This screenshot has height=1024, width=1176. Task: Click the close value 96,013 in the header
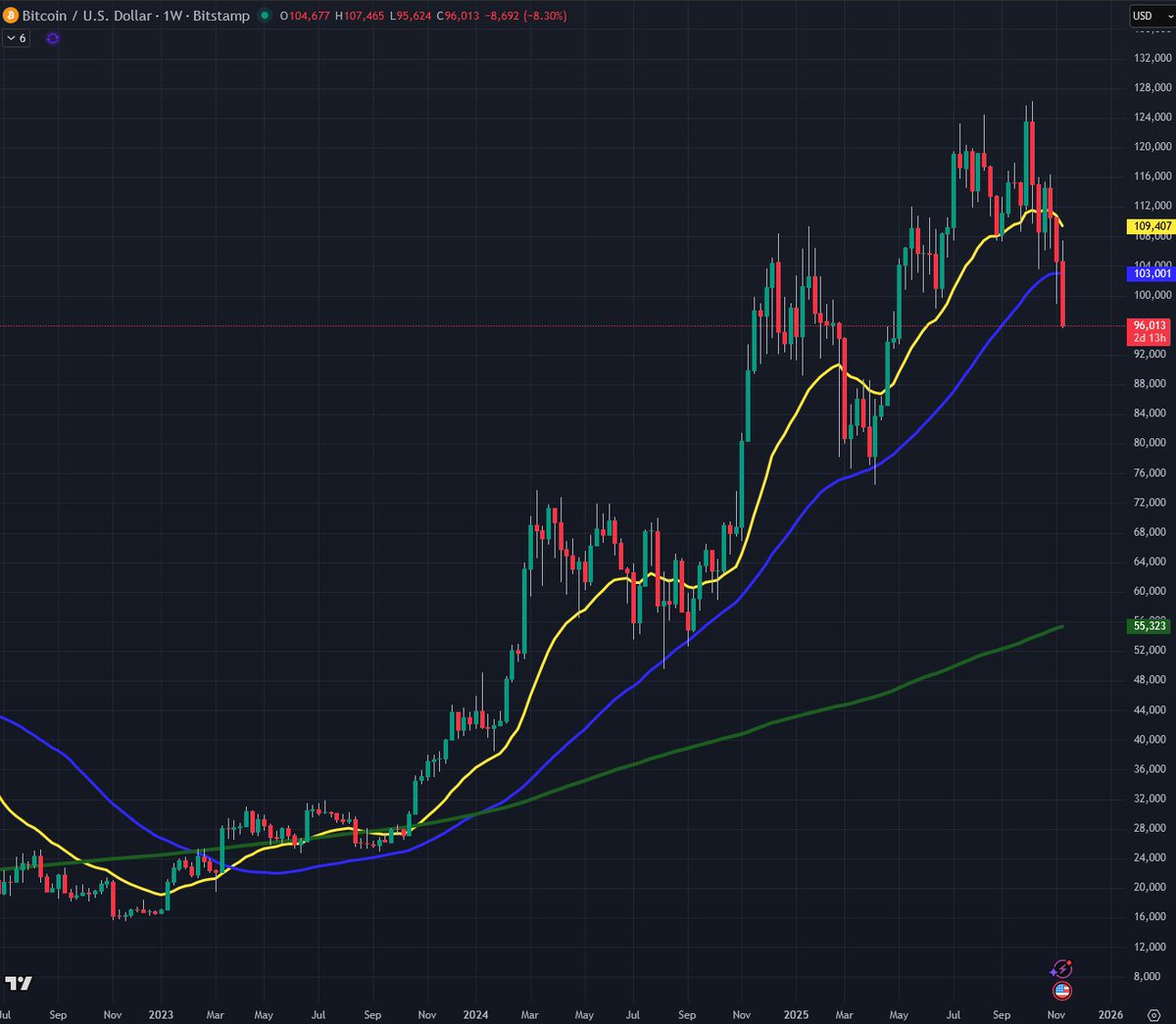[x=460, y=16]
